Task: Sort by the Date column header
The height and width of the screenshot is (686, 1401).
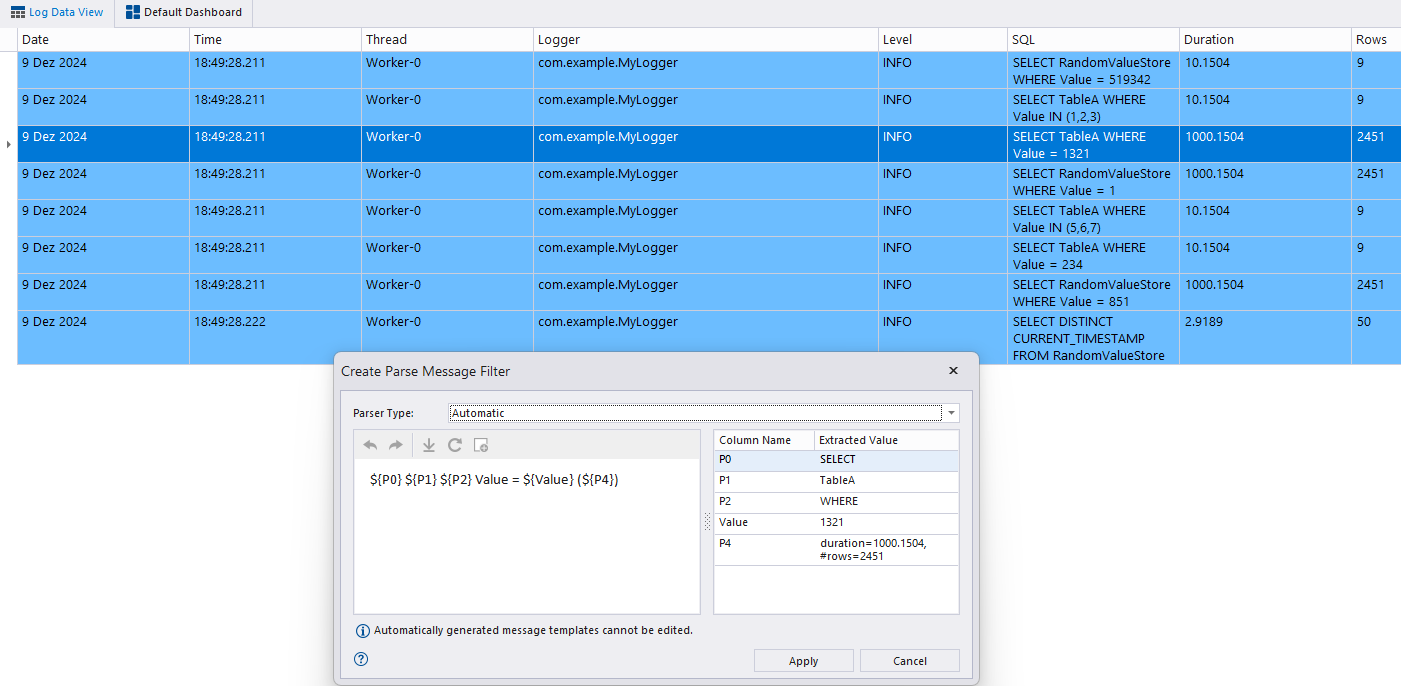Action: click(104, 40)
